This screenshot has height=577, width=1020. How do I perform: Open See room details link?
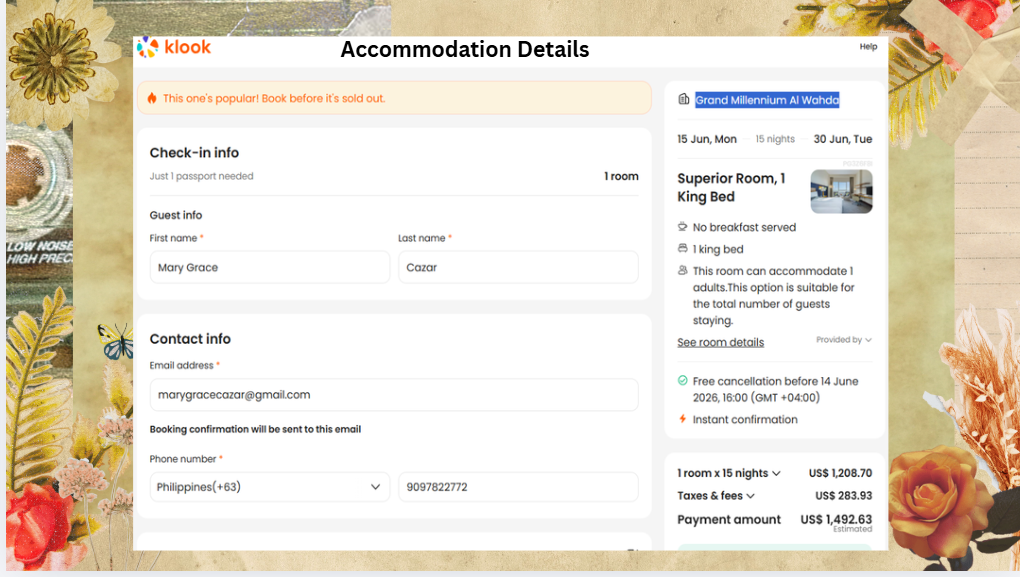(x=721, y=342)
